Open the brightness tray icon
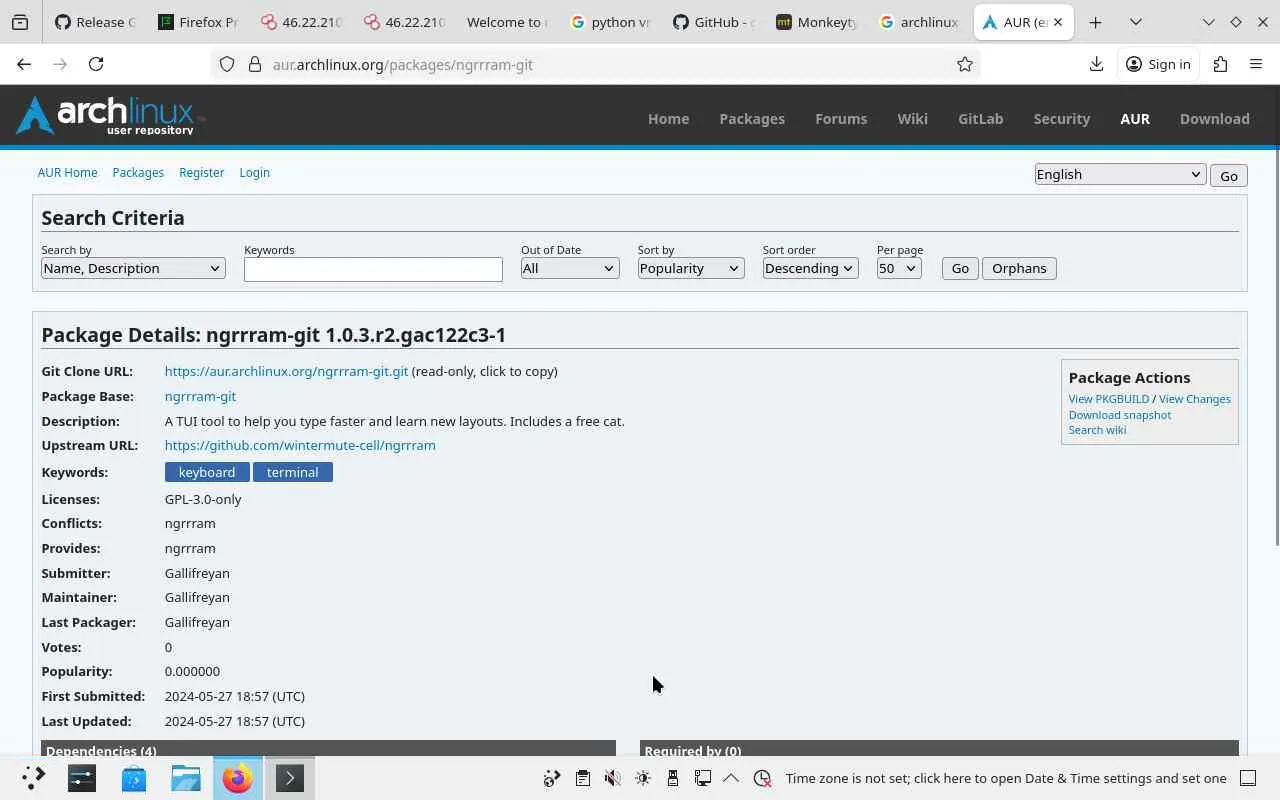This screenshot has height=800, width=1280. click(643, 778)
